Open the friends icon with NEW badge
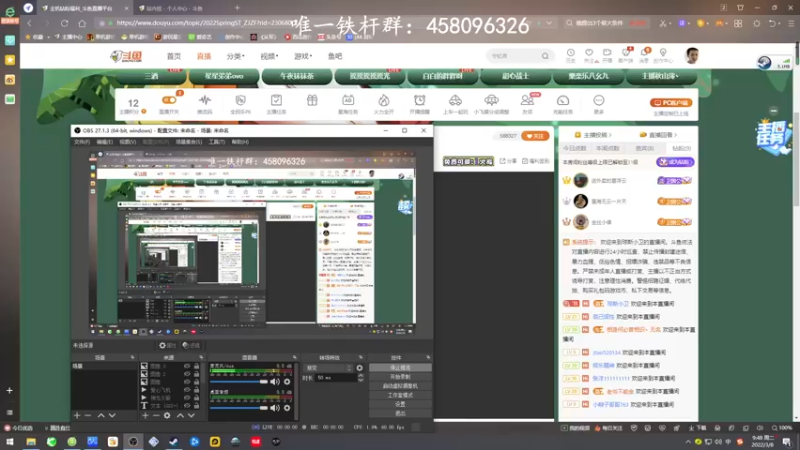Image resolution: width=800 pixels, height=450 pixels. coord(527,100)
